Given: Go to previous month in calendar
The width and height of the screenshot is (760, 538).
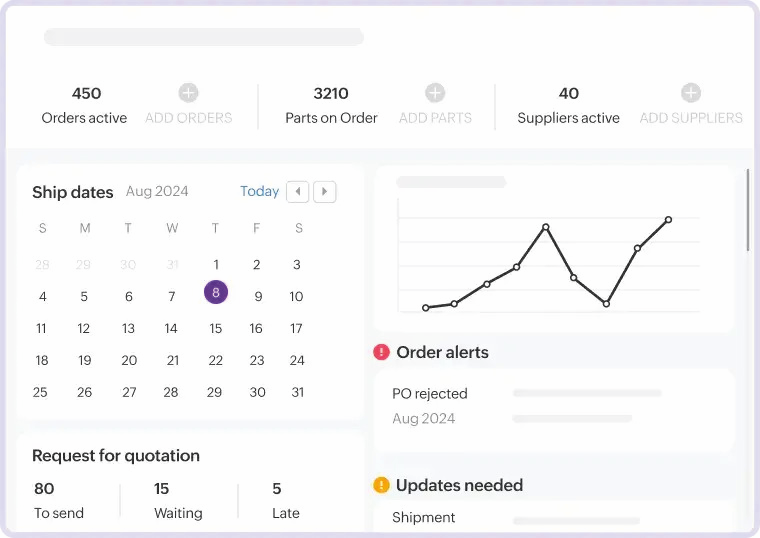Looking at the screenshot, I should click(297, 192).
